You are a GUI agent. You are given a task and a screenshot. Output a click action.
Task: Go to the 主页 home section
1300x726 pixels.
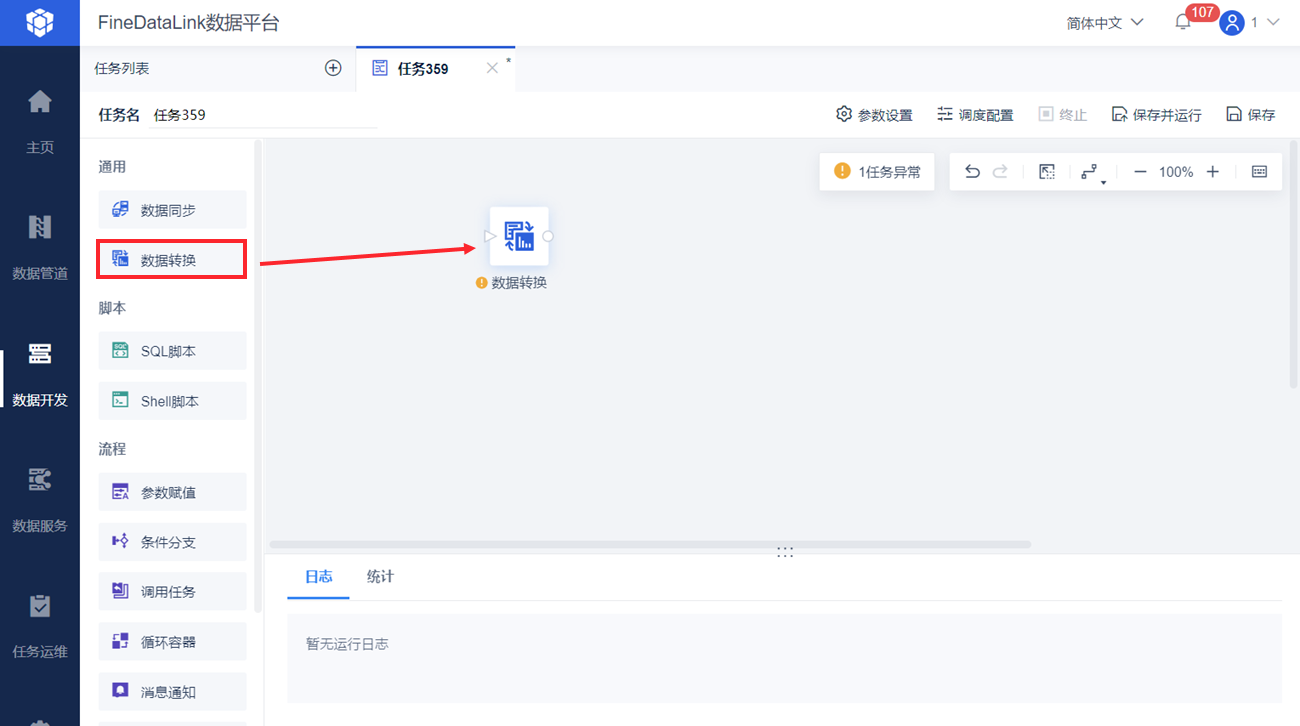40,122
